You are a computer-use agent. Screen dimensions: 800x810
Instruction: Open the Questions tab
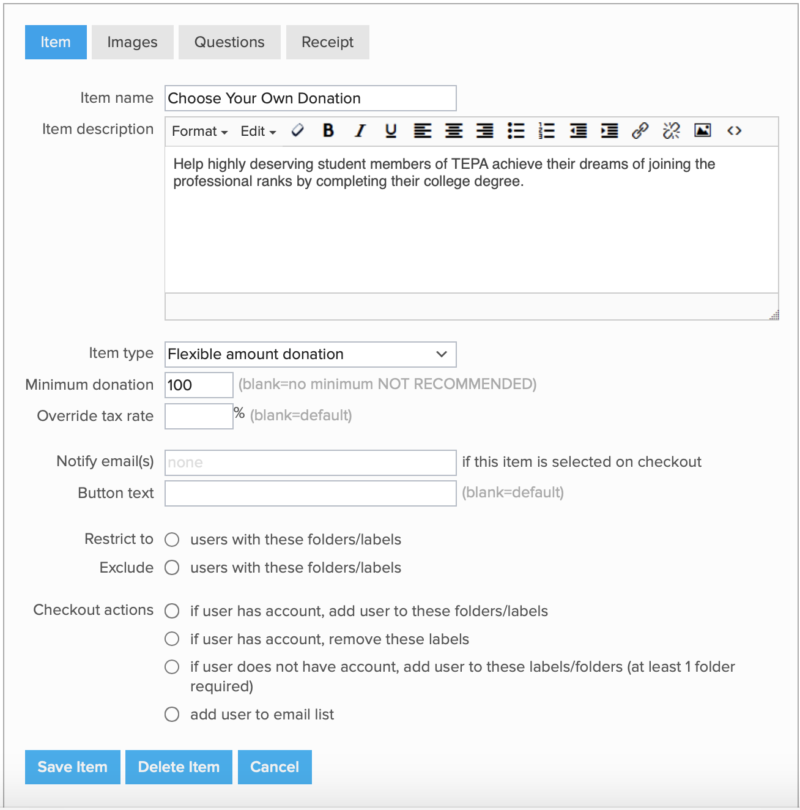229,42
